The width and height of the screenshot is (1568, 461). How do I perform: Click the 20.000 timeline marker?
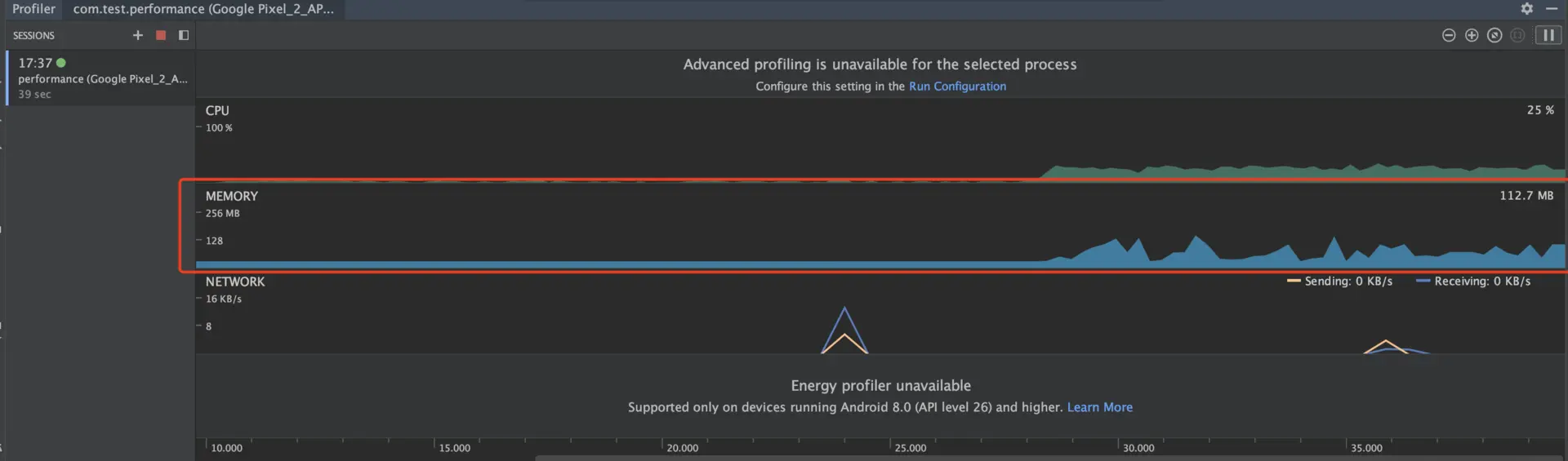(682, 448)
